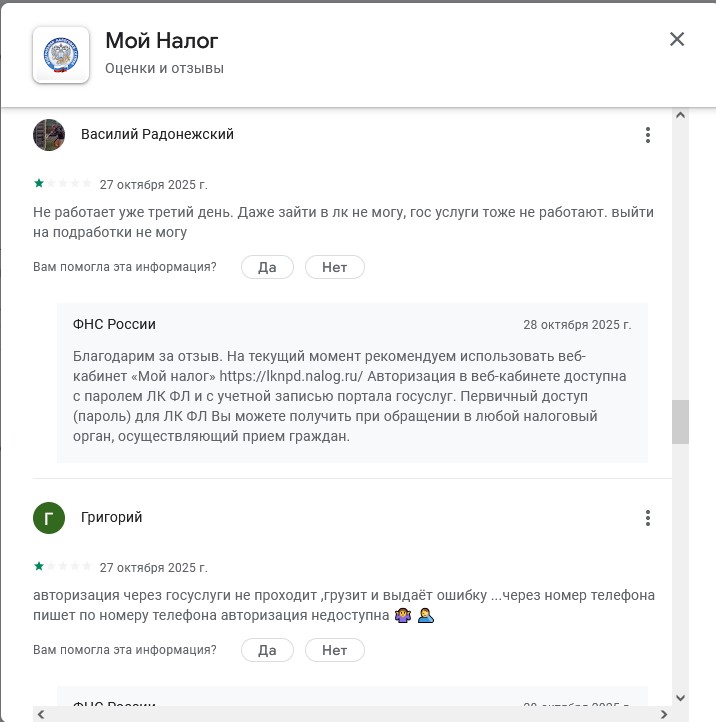Mark Василий's review as helpful with Да
The height and width of the screenshot is (722, 716).
267,267
